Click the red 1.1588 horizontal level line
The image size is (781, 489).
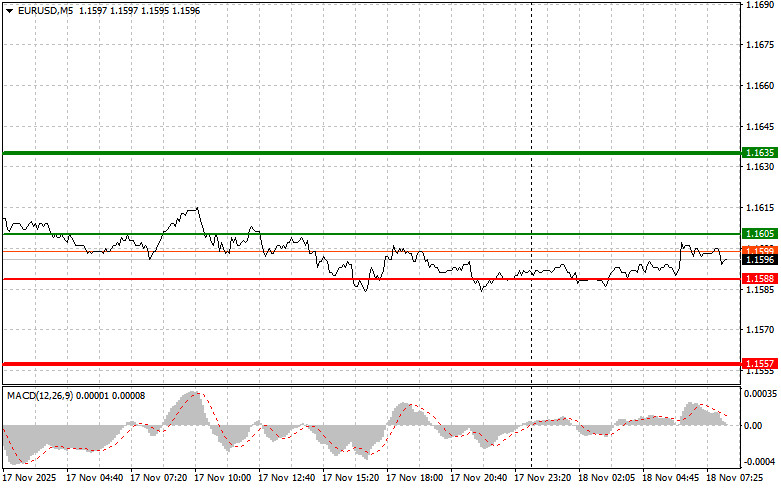pos(372,279)
